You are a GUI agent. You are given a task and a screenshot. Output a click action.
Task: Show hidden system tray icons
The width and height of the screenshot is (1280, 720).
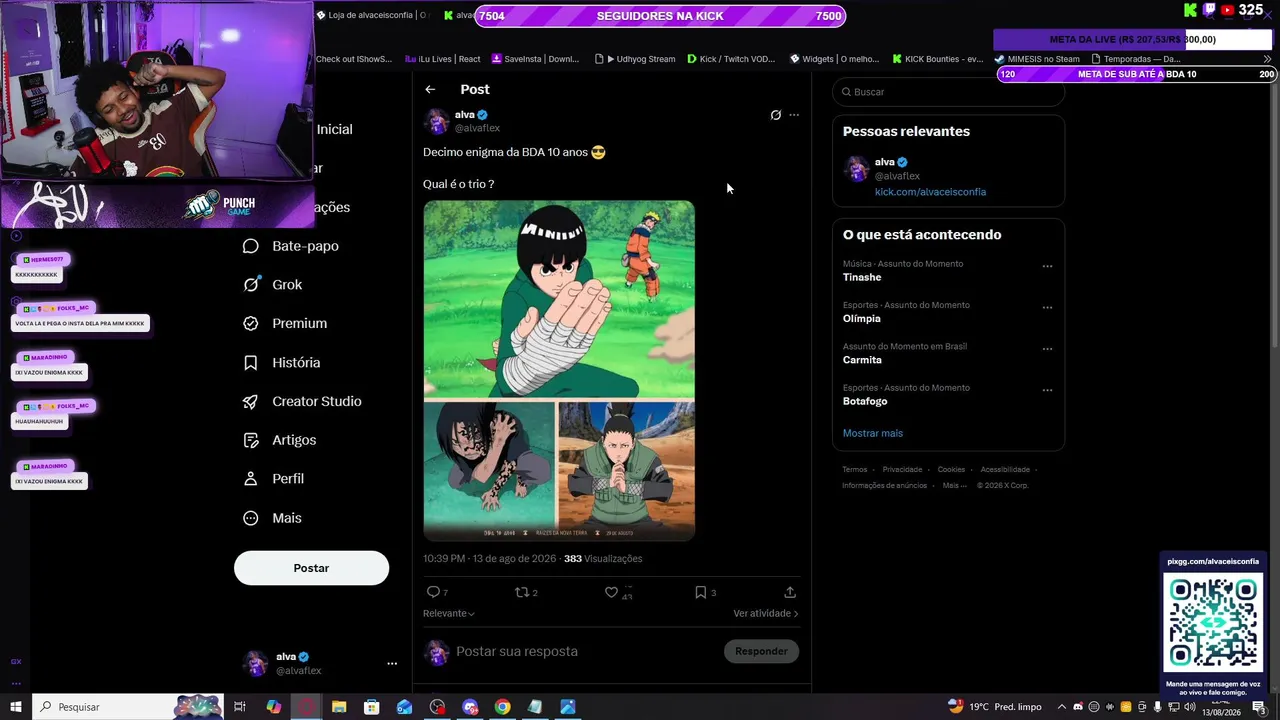[x=1062, y=707]
